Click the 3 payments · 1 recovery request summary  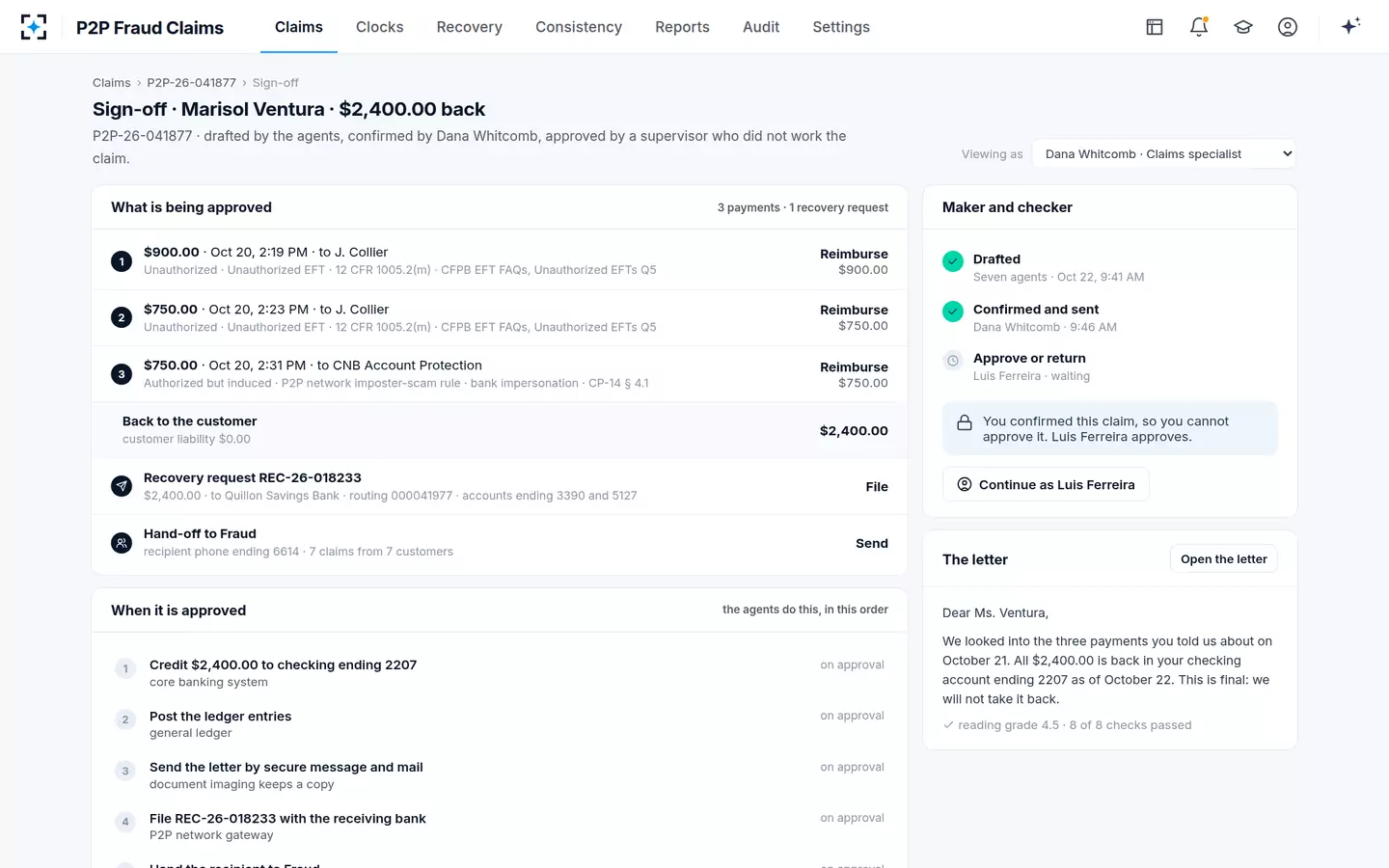pyautogui.click(x=803, y=207)
